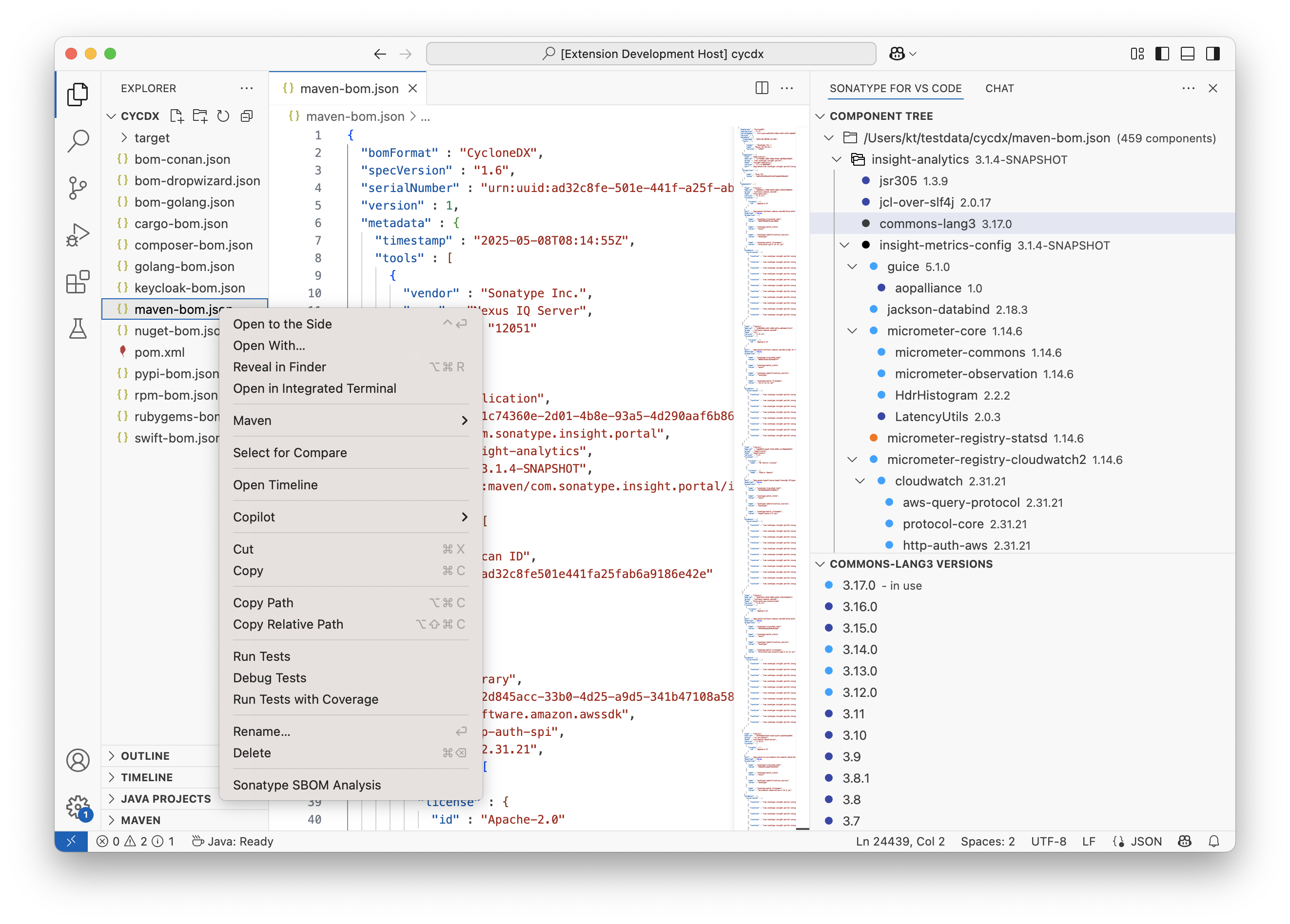The height and width of the screenshot is (924, 1290).
Task: Customize editor layout icon
Action: pyautogui.click(x=1137, y=54)
